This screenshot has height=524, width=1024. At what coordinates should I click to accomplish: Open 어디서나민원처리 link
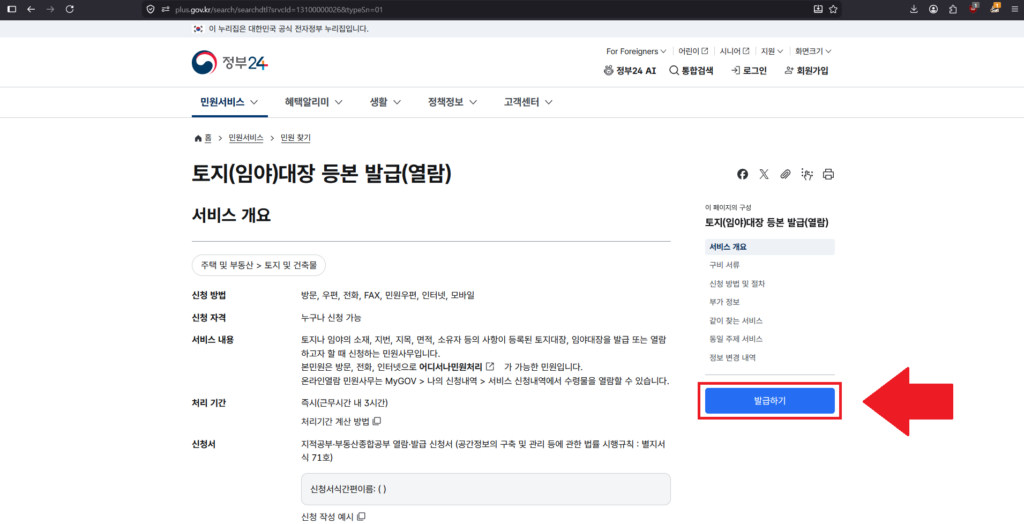tap(456, 367)
